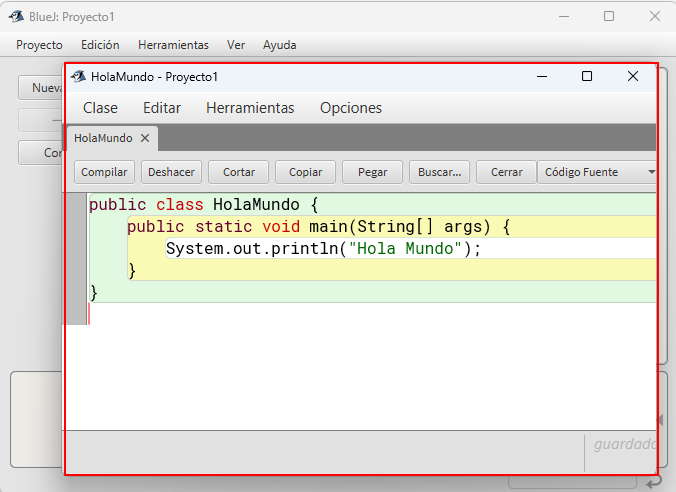
Task: Click the Cerrar toolbar button
Action: tap(507, 172)
